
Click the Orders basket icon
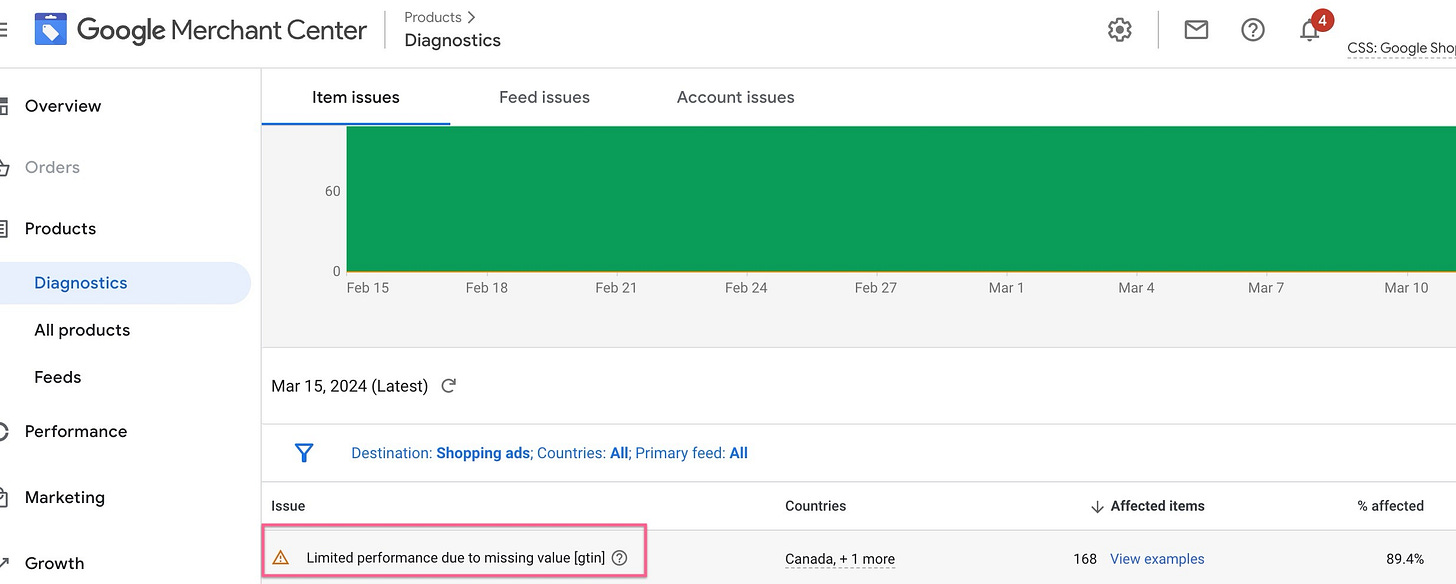click(x=4, y=167)
